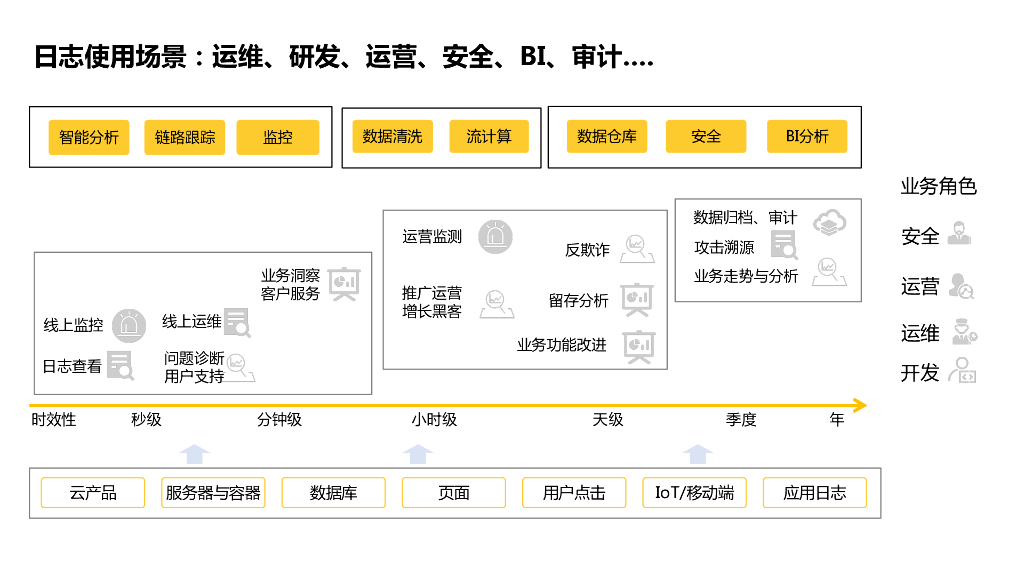Click the search document icon beside 日志查看
1024x576 pixels.
(x=121, y=366)
